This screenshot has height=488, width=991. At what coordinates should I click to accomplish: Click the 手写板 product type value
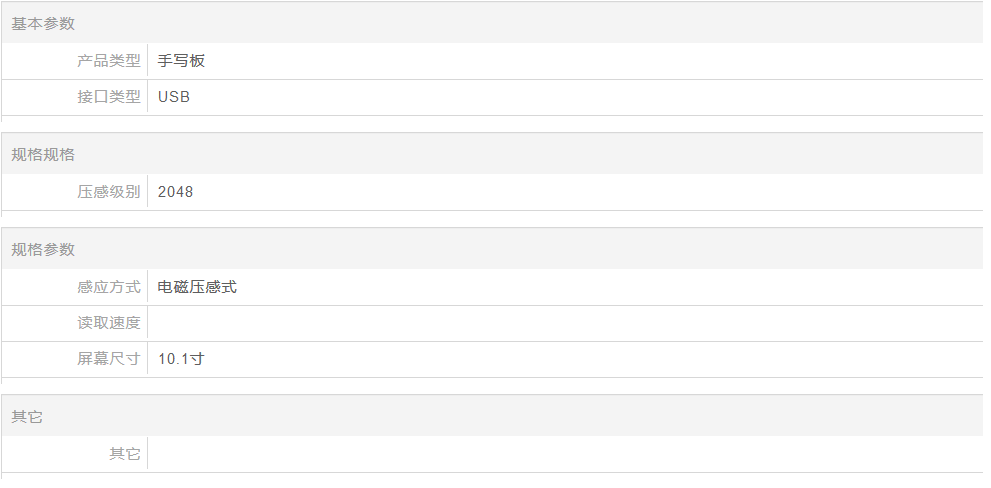point(181,61)
